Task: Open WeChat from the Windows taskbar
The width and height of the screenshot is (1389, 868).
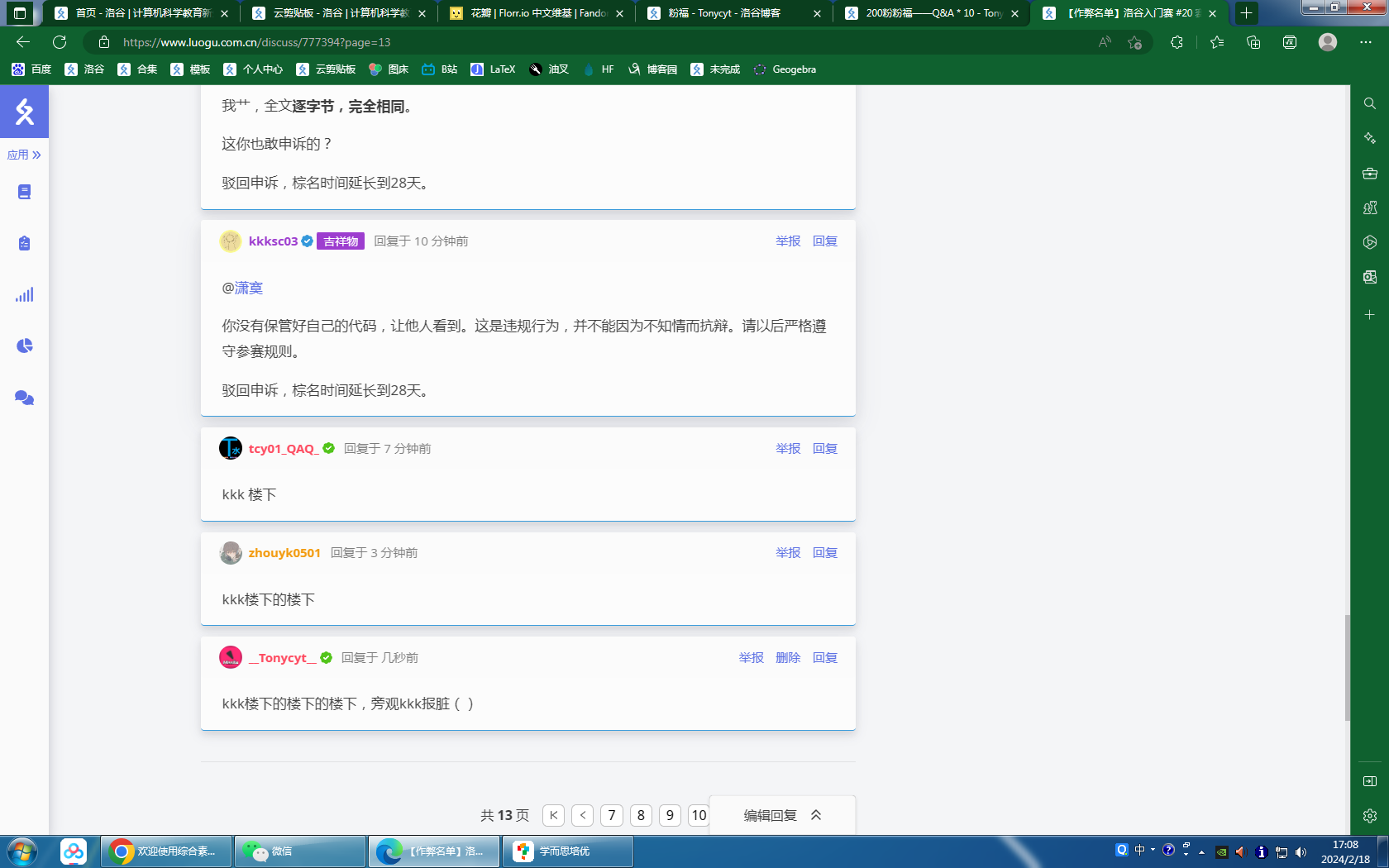Action: 300,851
